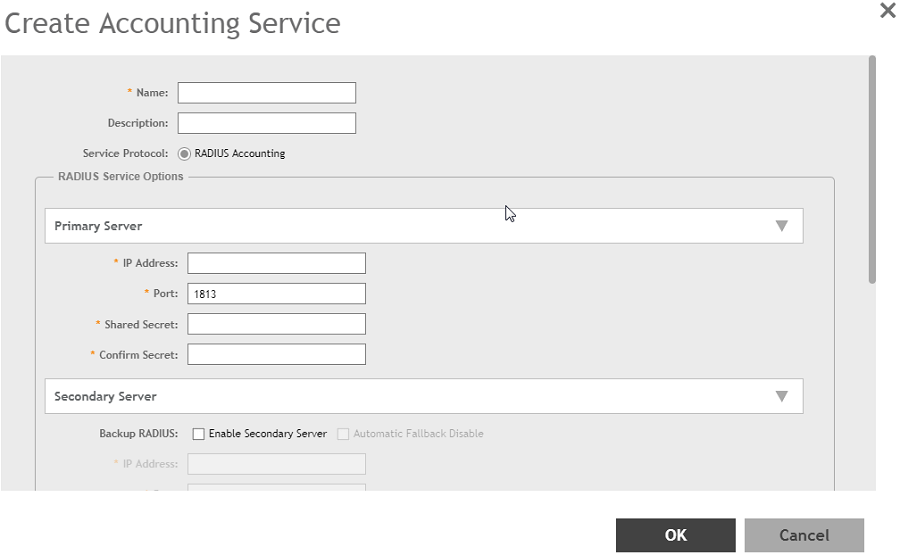Viewport: 900px width, 555px height.
Task: Select the RADIUS Accounting radio button
Action: (184, 154)
